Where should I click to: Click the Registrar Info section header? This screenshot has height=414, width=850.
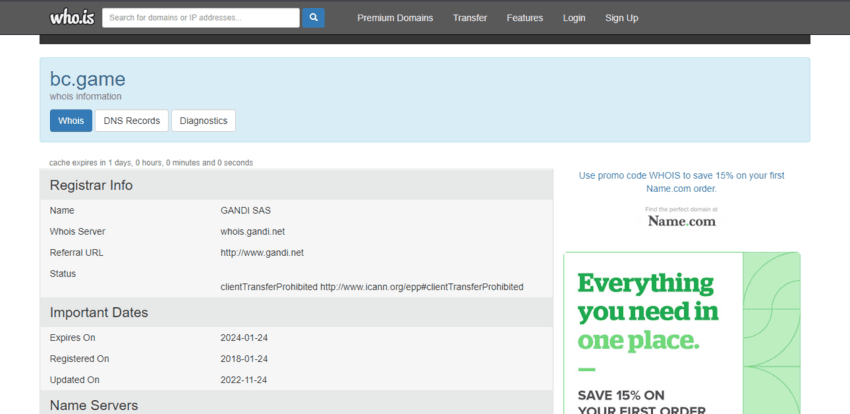92,185
